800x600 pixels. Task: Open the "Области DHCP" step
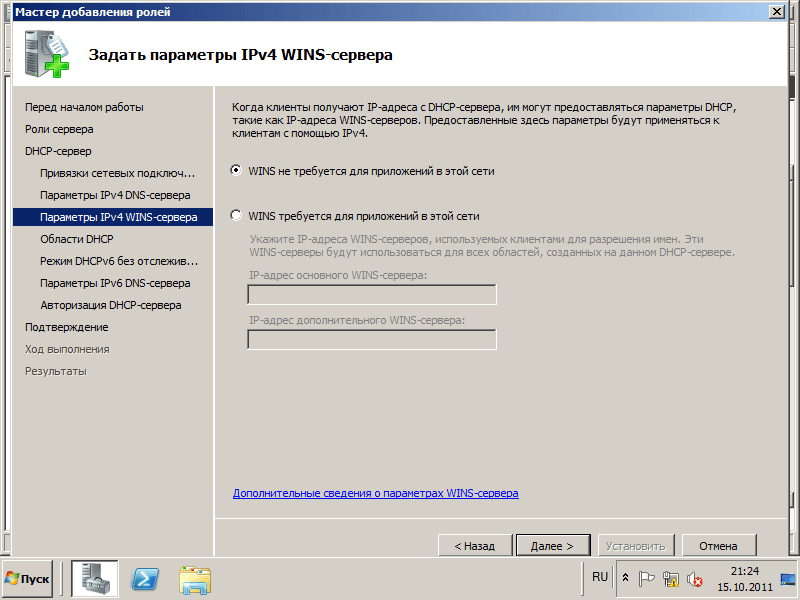[x=77, y=239]
